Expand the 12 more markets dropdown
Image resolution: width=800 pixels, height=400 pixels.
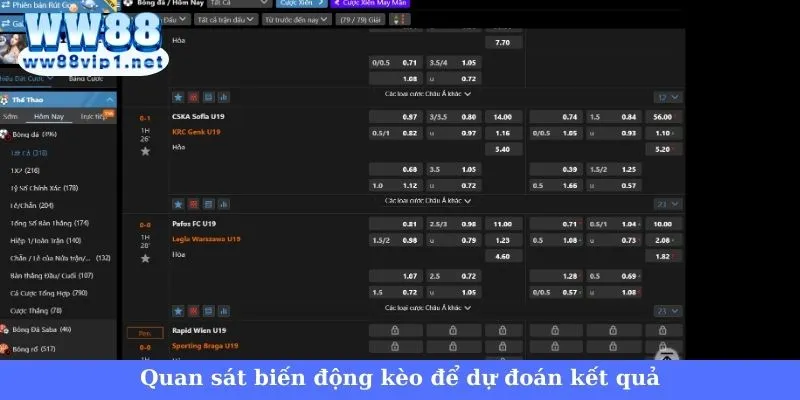(x=668, y=97)
